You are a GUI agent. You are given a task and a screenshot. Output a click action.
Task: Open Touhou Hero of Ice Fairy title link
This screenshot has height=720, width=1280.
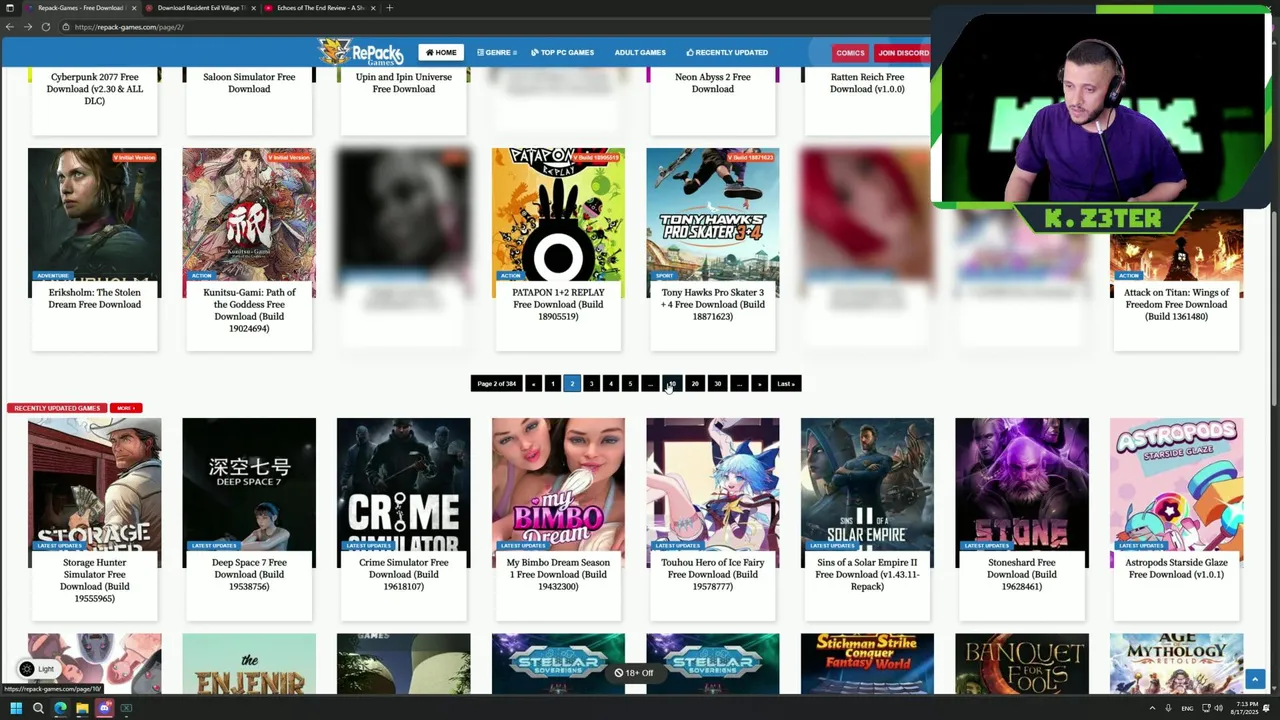(x=713, y=574)
